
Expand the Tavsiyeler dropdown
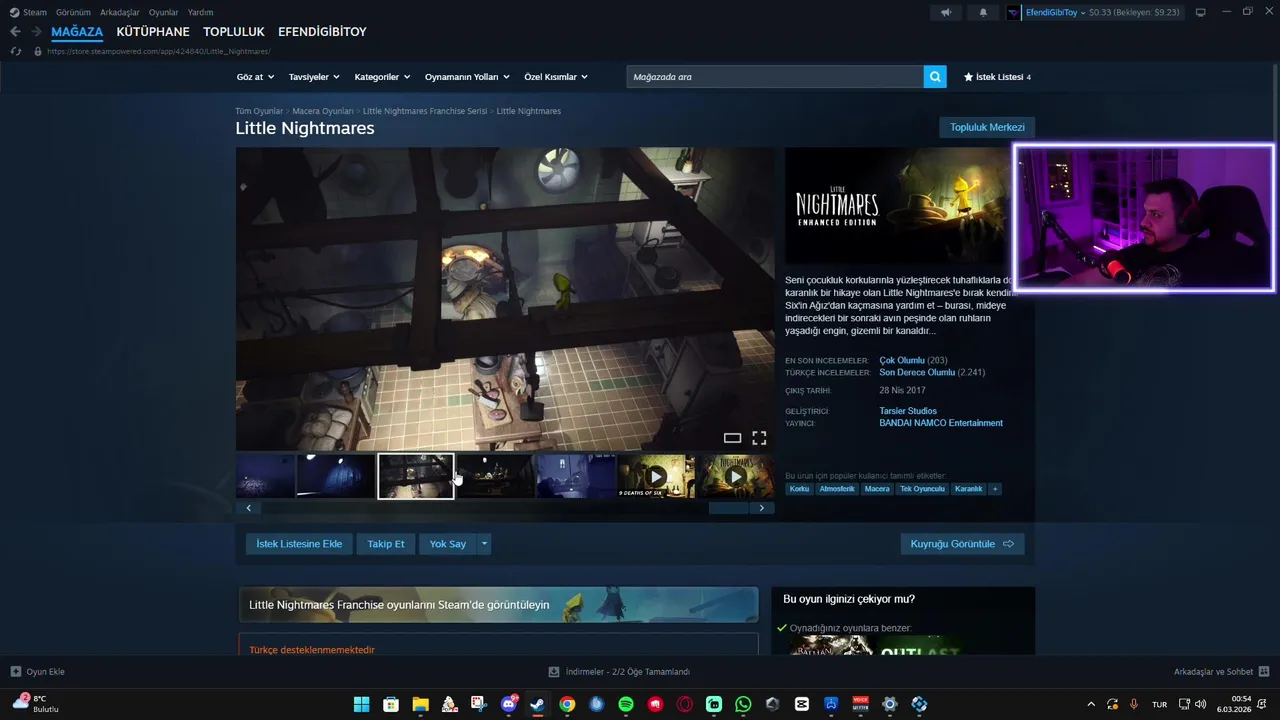click(314, 77)
